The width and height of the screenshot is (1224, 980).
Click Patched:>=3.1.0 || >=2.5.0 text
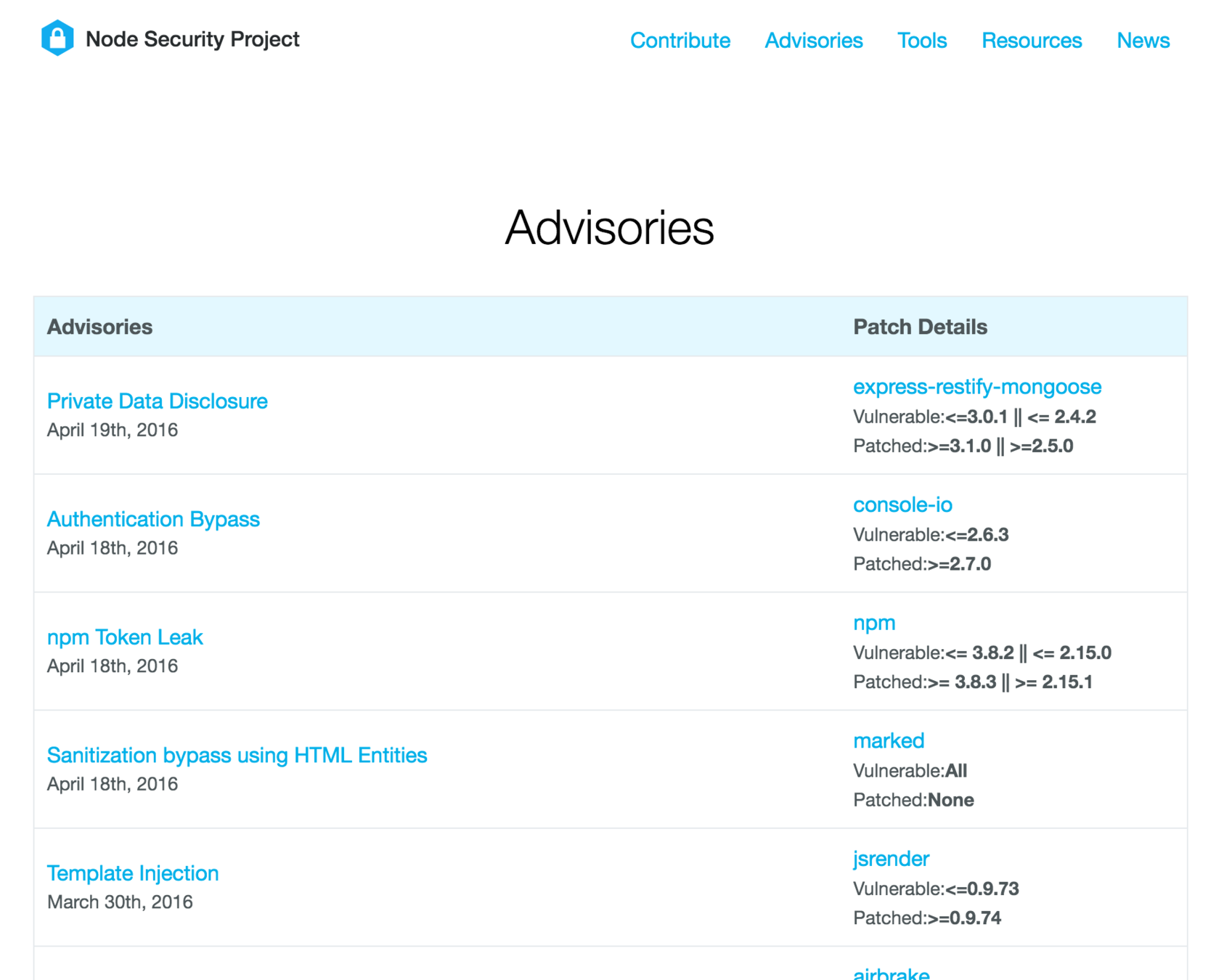pos(963,446)
